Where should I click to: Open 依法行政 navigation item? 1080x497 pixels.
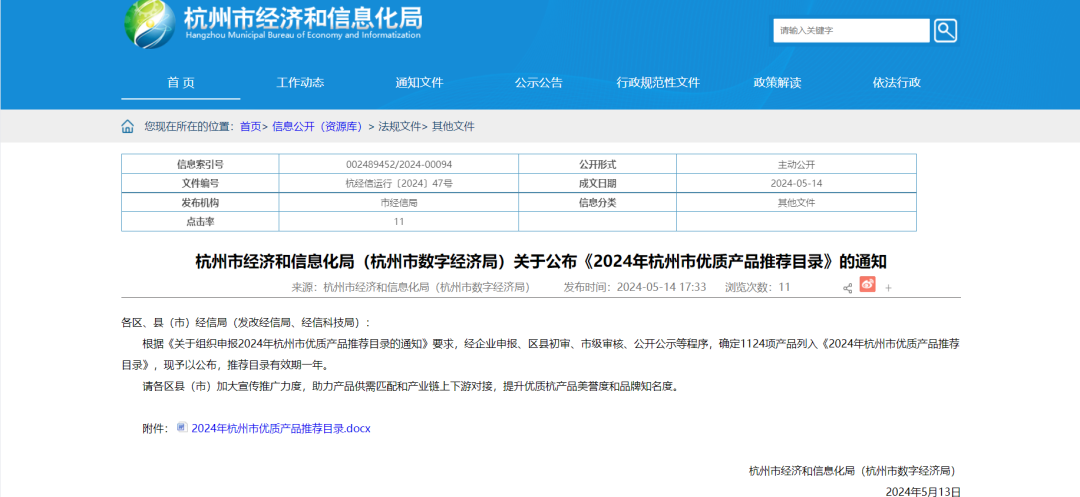[x=896, y=83]
